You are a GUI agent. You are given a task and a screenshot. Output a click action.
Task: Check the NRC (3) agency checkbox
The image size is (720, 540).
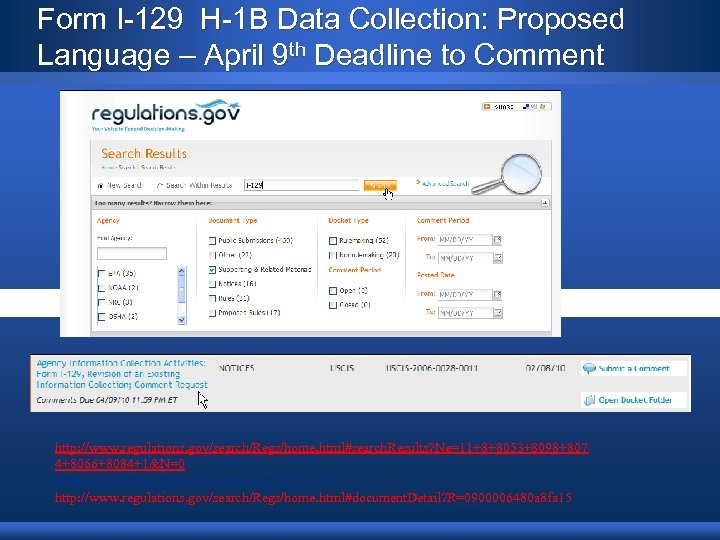tap(101, 302)
